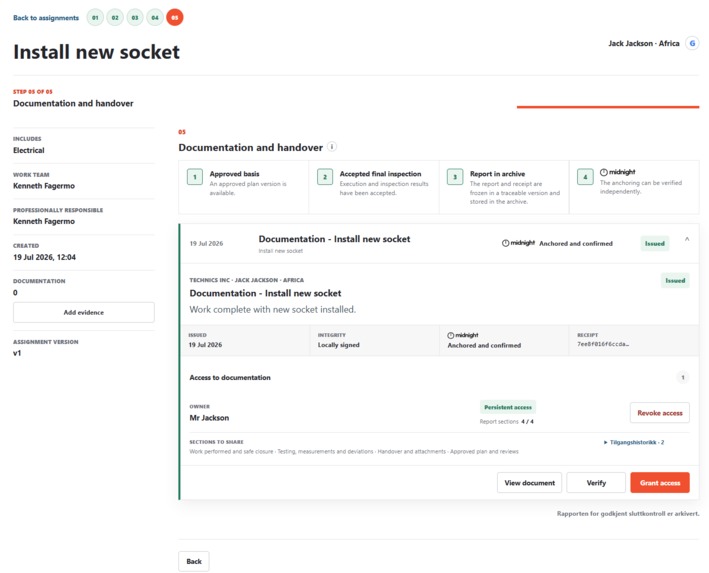Revoke access for Mr Jackson

point(660,413)
